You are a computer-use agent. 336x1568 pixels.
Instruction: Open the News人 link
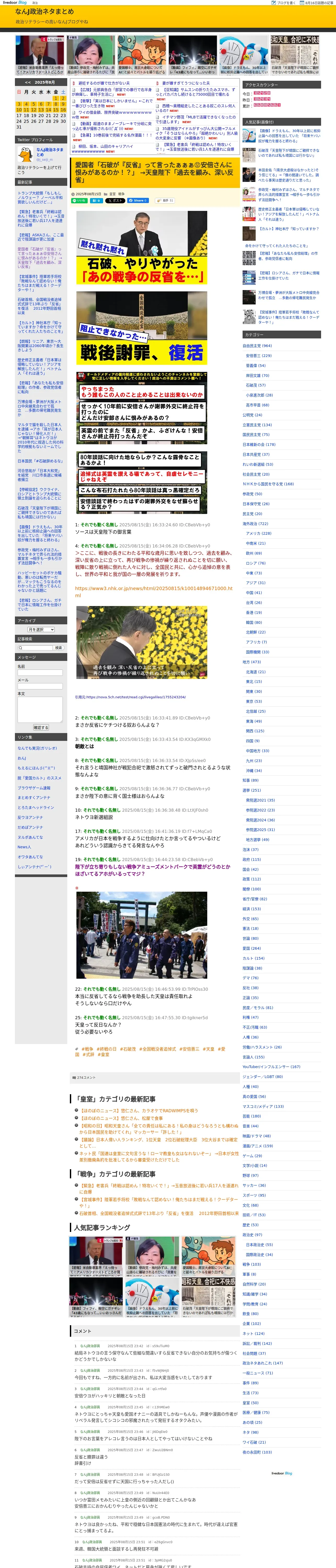tap(24, 847)
